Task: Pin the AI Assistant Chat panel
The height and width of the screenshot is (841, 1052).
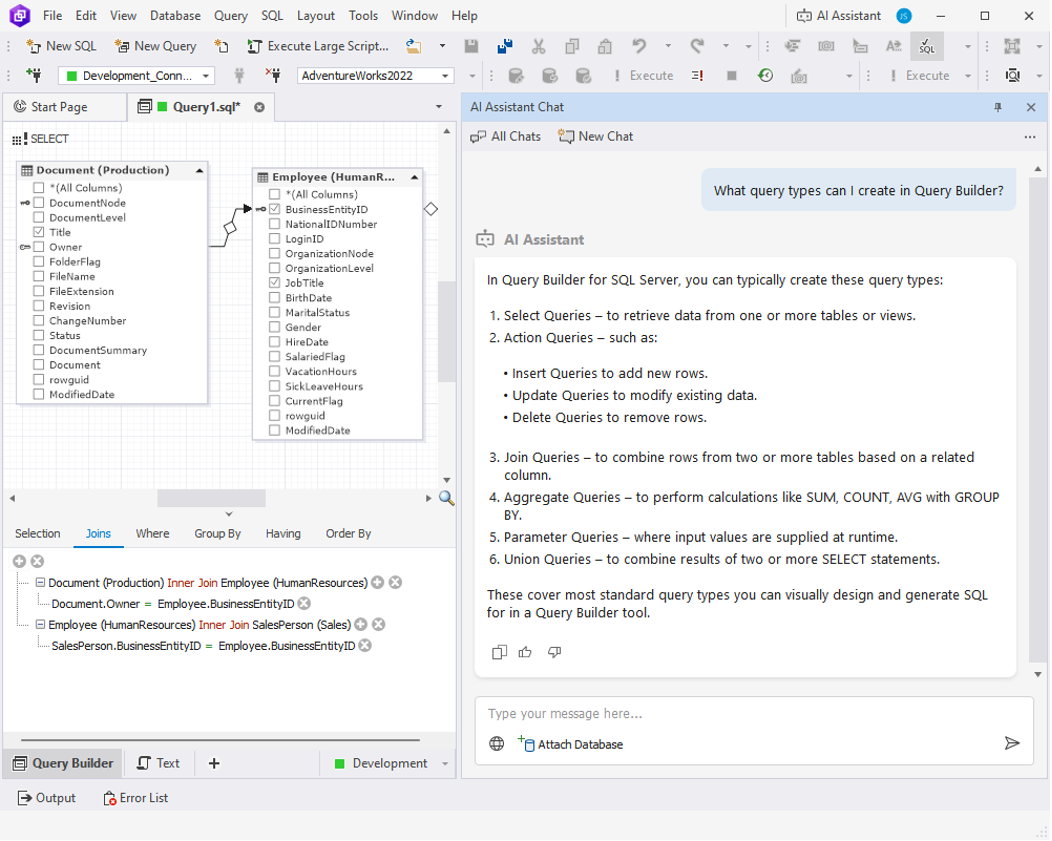Action: click(x=998, y=107)
